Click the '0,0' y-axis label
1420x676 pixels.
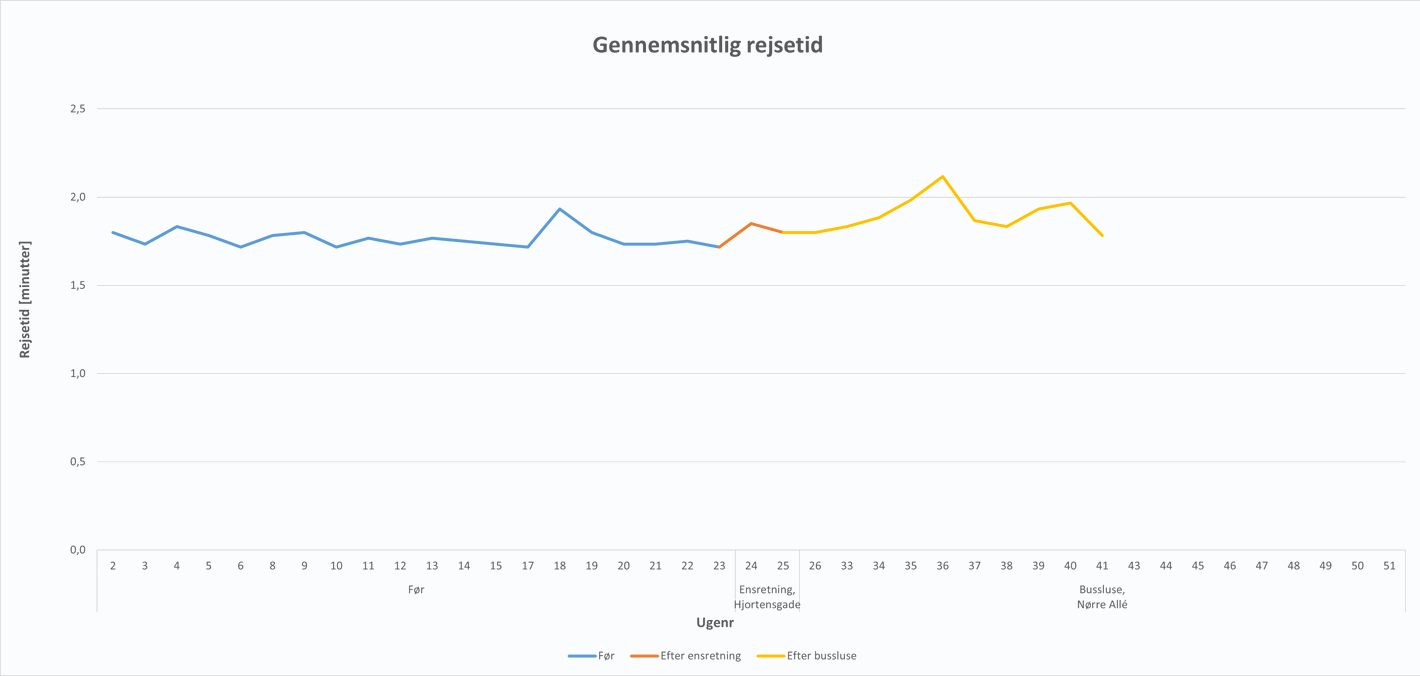tap(78, 550)
